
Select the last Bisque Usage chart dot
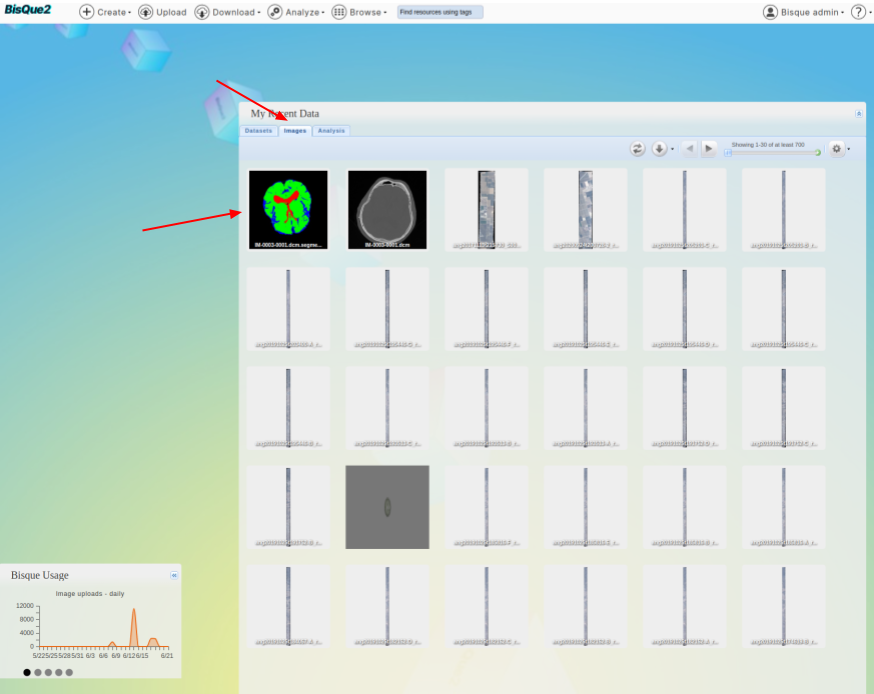click(x=70, y=672)
